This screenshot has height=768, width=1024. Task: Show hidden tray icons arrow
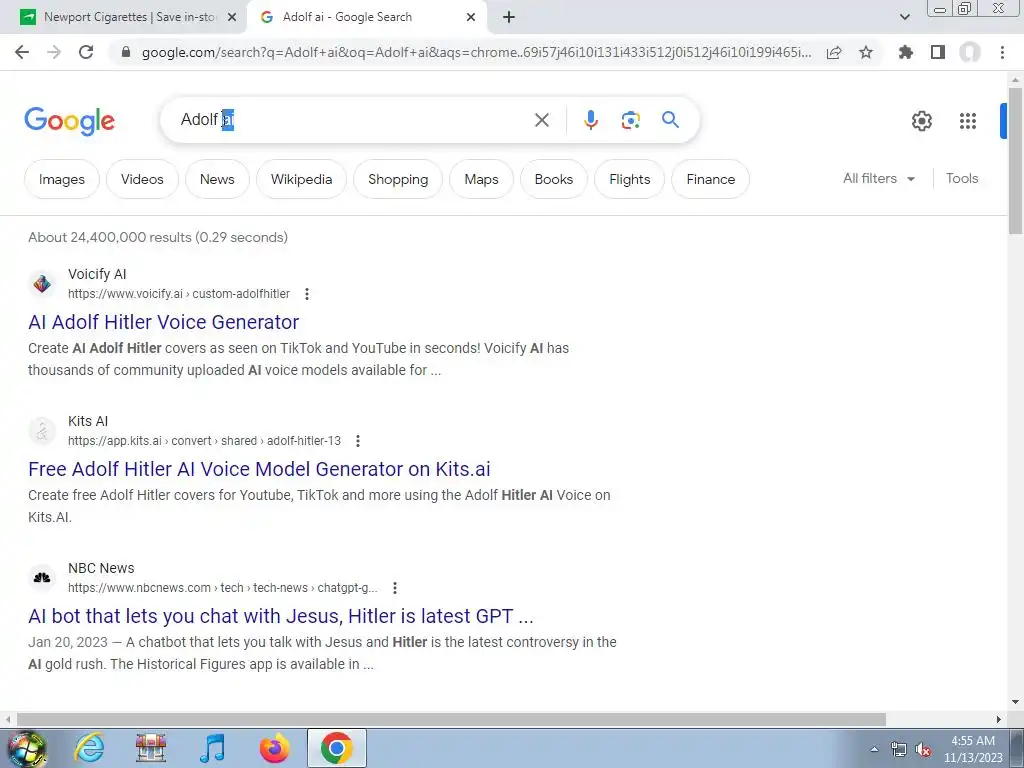coord(874,750)
